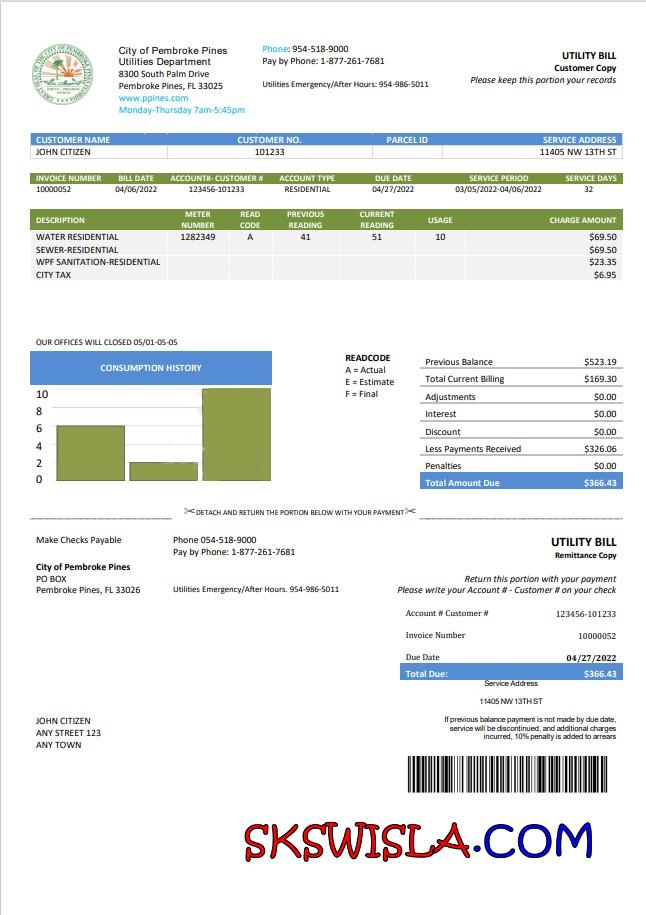Viewport: 646px width, 915px height.
Task: Click the tallest bar in consumption chart
Action: tap(236, 435)
